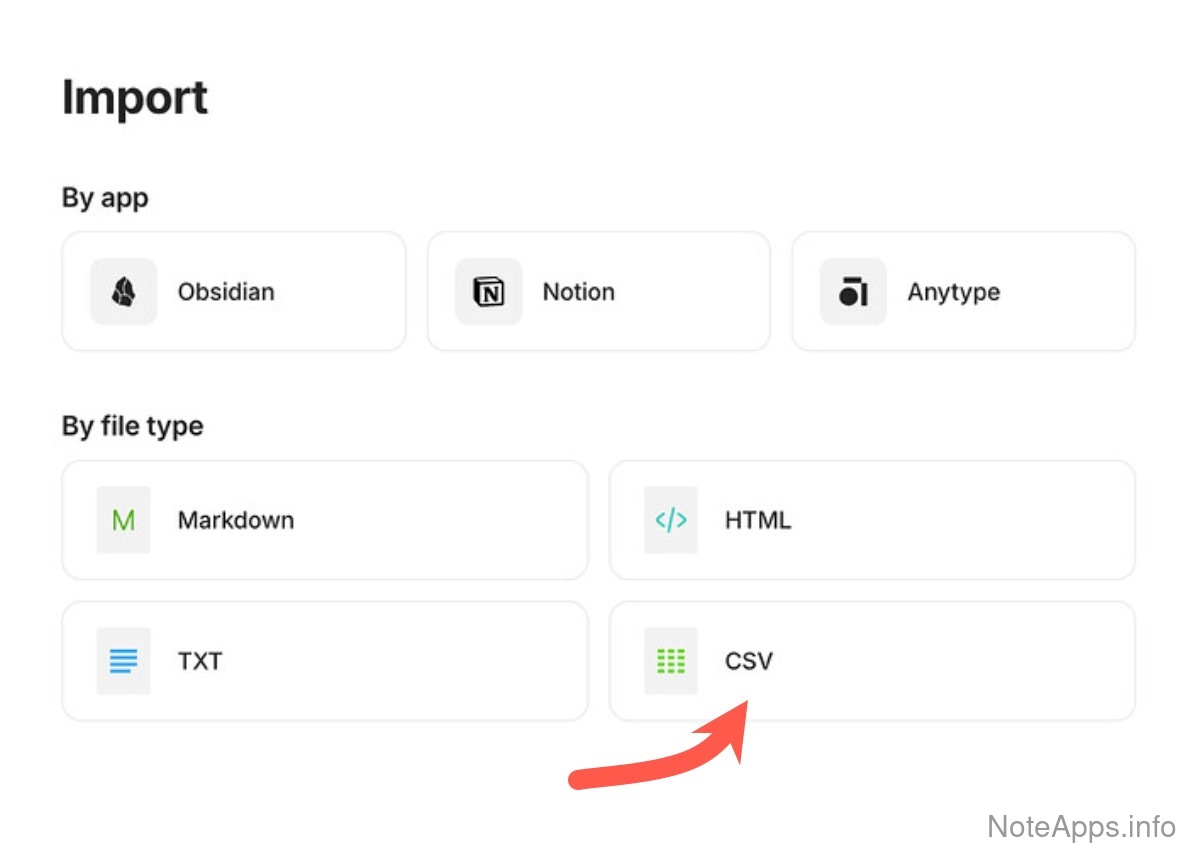Click the blue TXT lines icon
This screenshot has width=1178, height=846.
pos(124,661)
